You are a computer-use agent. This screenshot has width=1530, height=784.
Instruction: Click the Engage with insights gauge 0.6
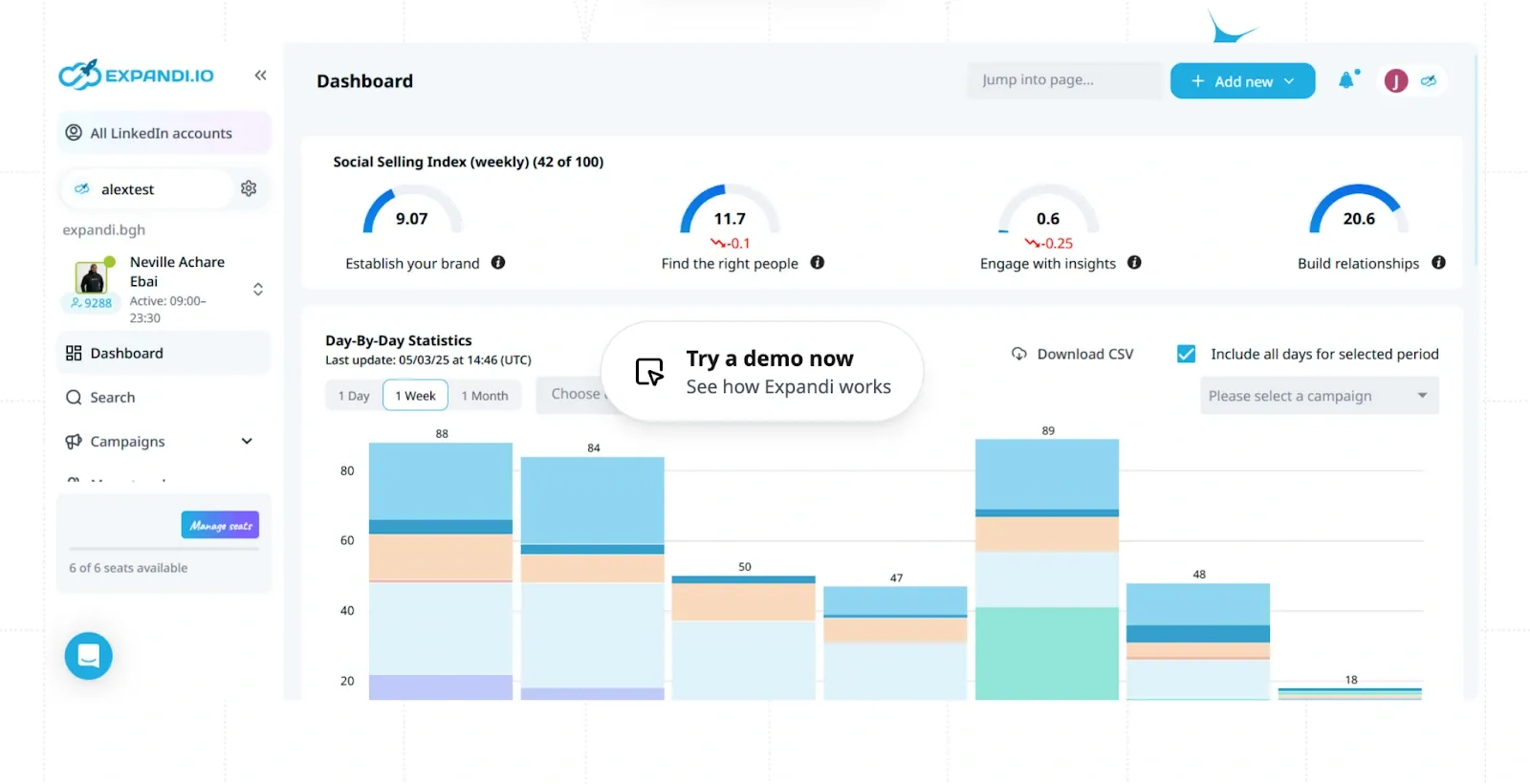tap(1048, 210)
